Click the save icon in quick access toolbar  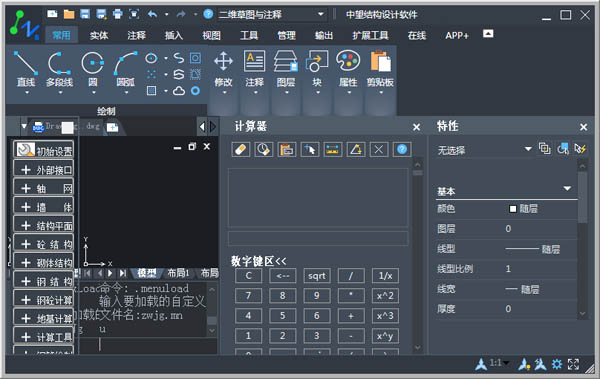click(85, 15)
